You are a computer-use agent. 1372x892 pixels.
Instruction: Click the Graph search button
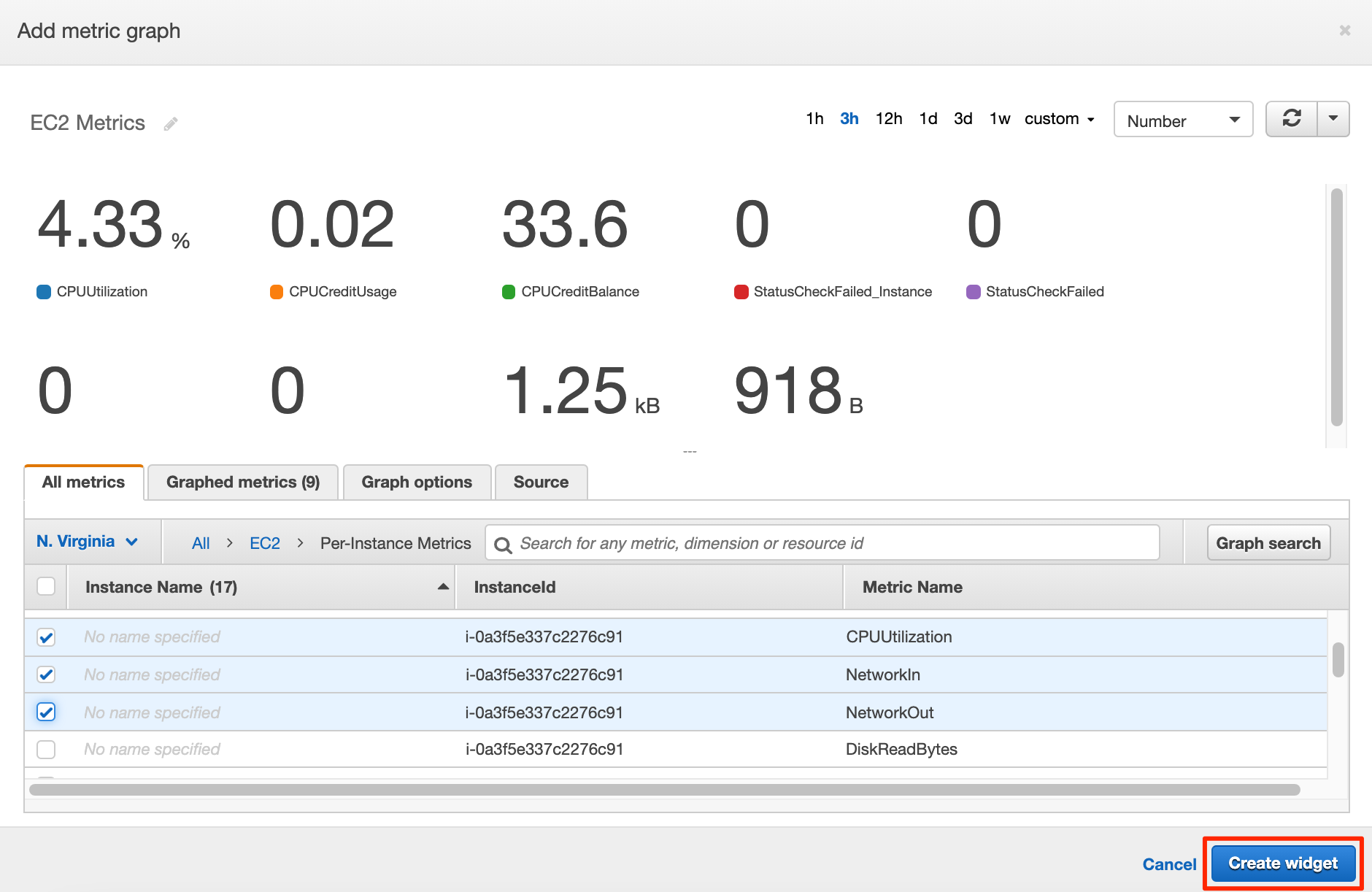pyautogui.click(x=1268, y=542)
